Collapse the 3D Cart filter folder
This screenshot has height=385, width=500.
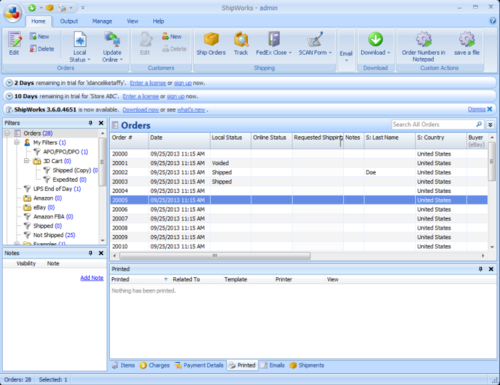(26, 161)
